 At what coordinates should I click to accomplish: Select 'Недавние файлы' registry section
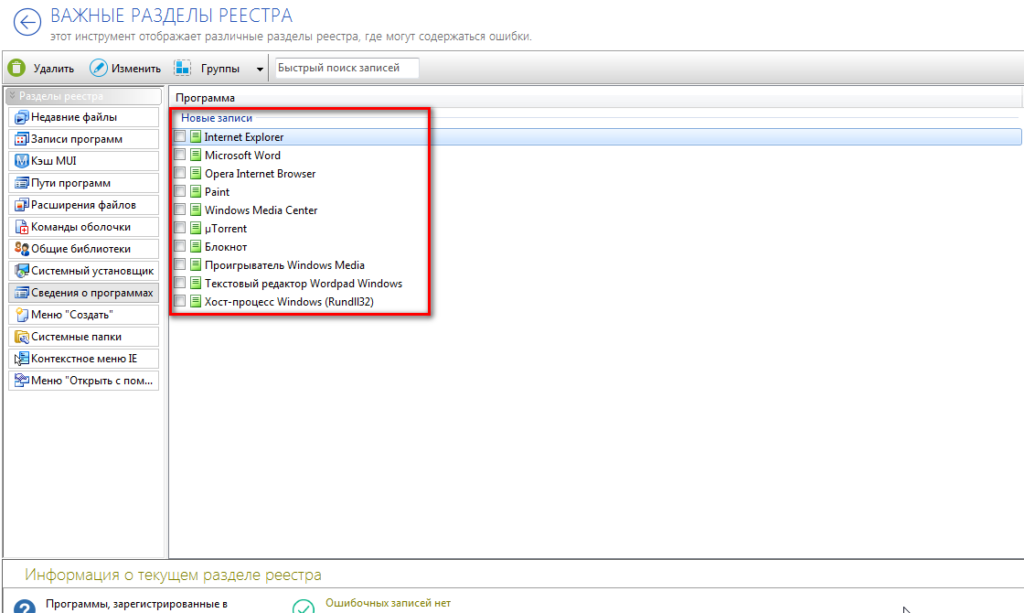pos(84,118)
